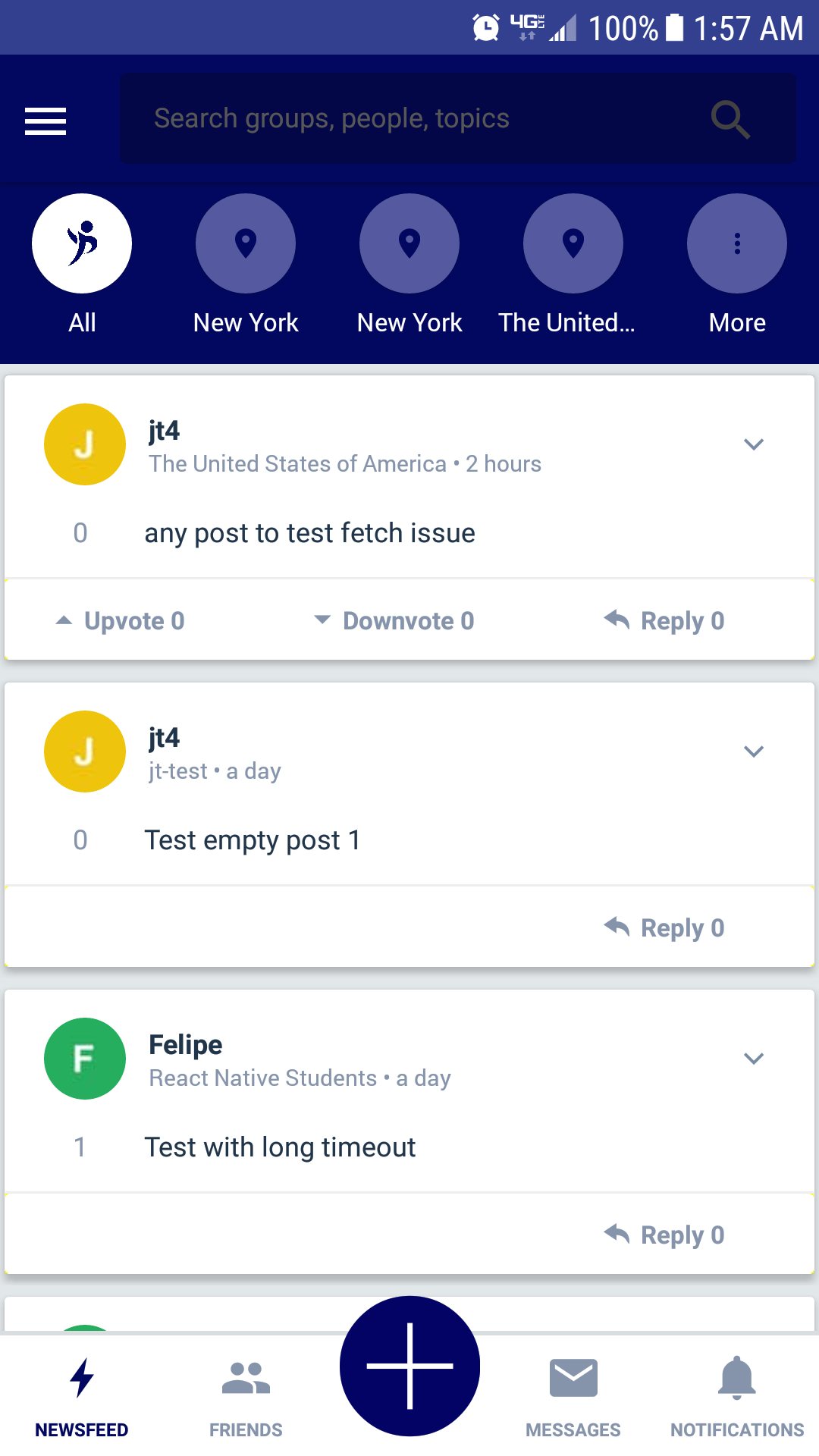
Task: Reply to Test with long timeout post
Action: click(x=665, y=1235)
